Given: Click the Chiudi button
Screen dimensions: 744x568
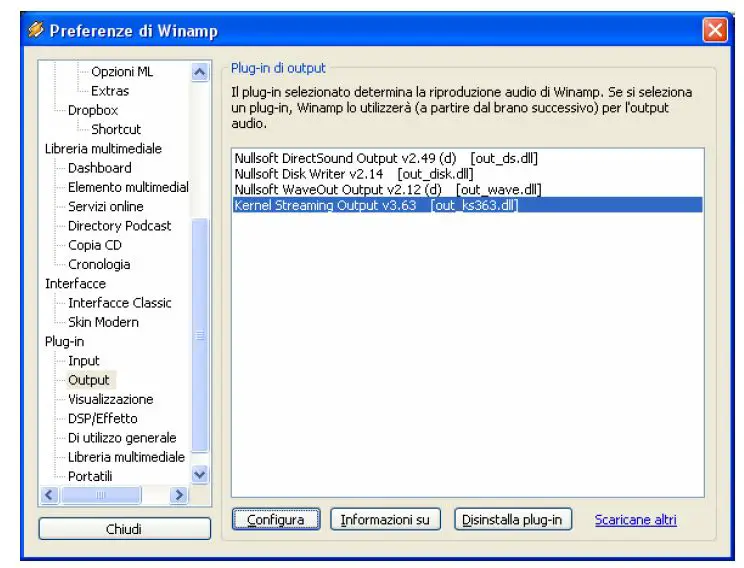Looking at the screenshot, I should (124, 529).
